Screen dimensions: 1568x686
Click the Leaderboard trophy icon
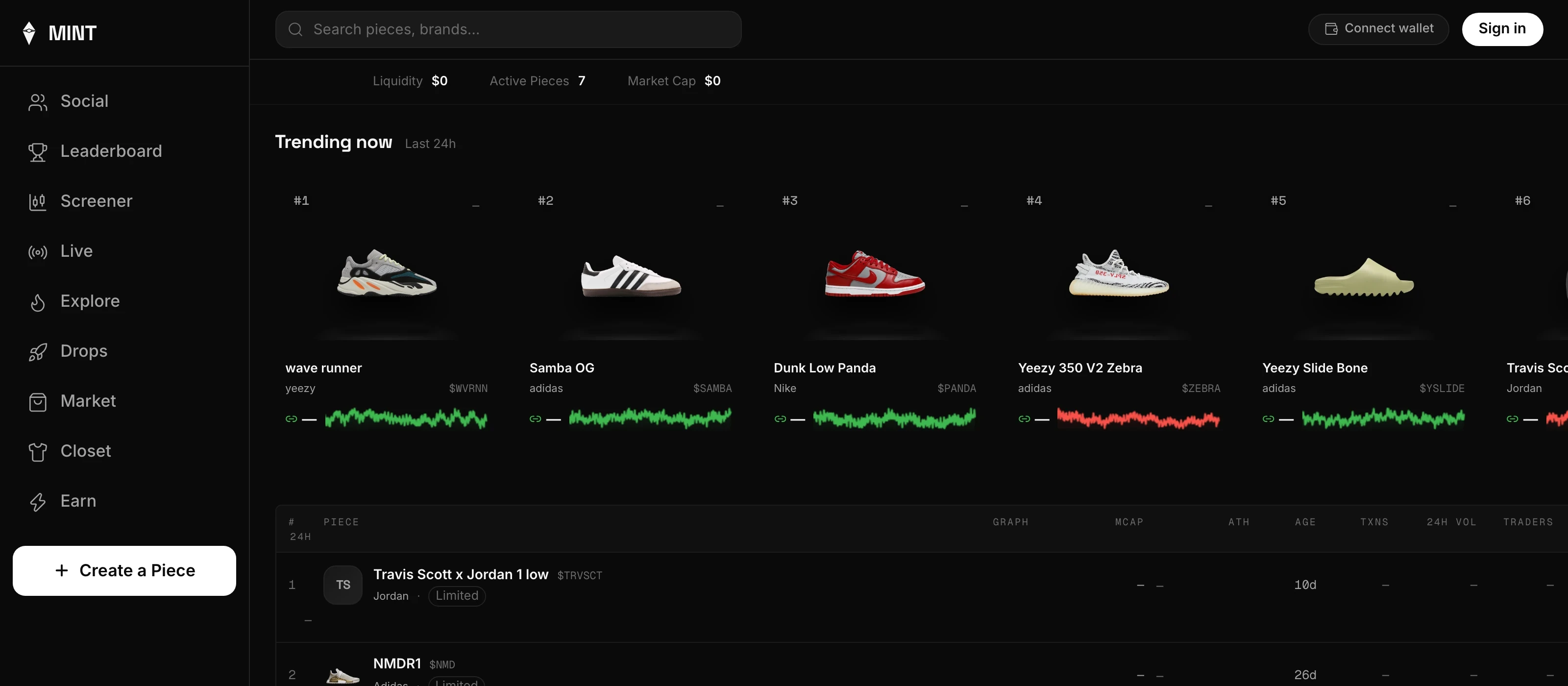click(38, 151)
